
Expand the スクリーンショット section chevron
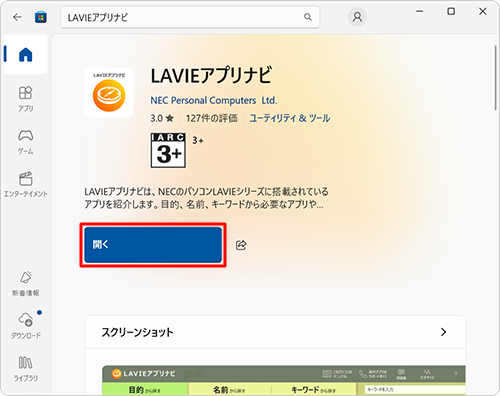click(443, 332)
